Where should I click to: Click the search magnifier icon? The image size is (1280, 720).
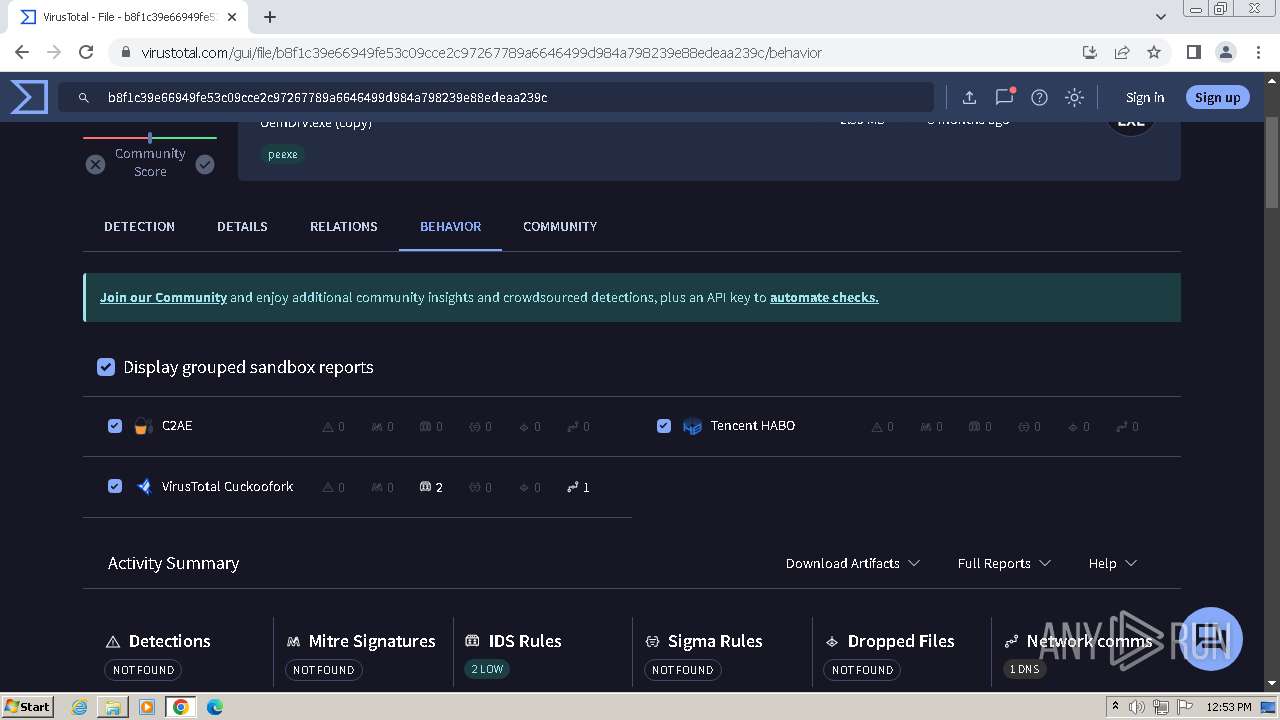[x=84, y=98]
